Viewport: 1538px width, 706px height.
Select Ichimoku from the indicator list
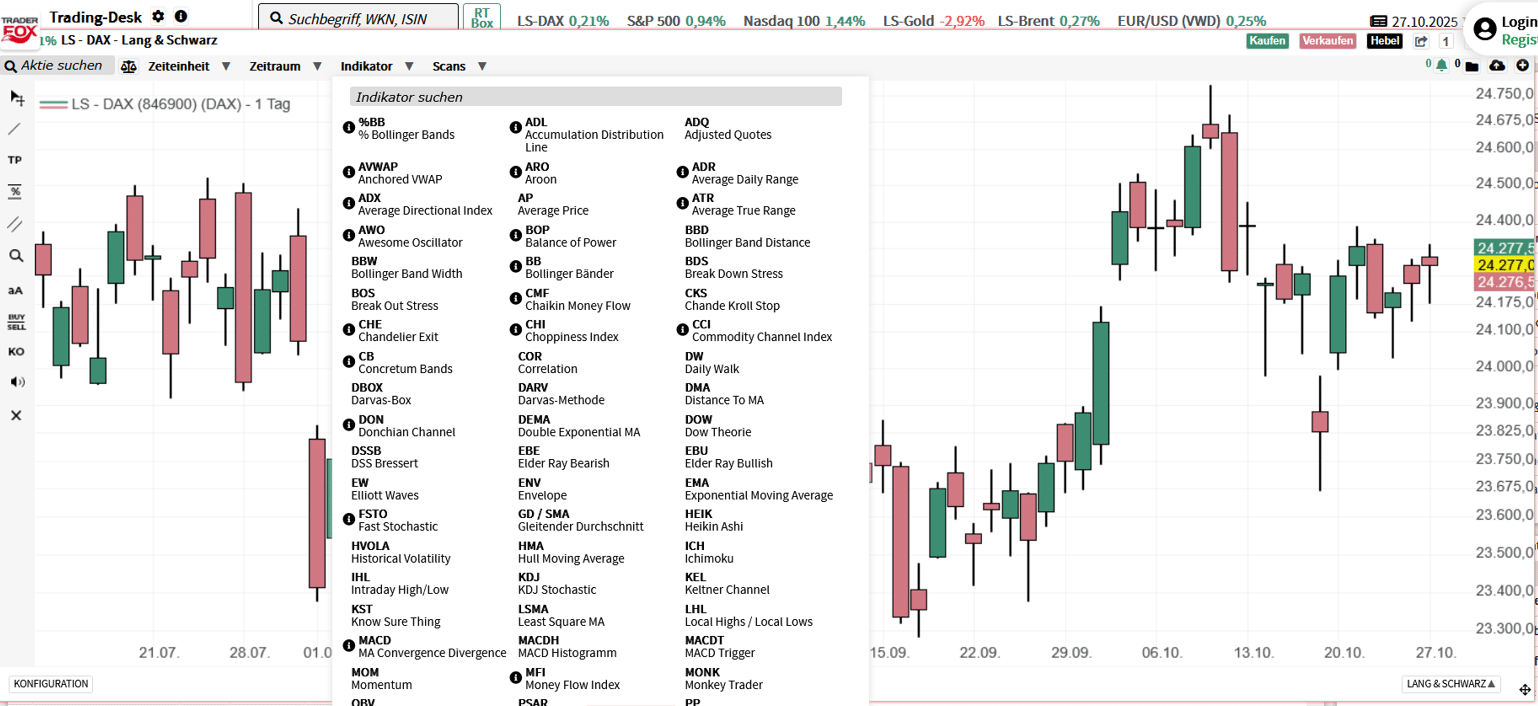click(709, 552)
